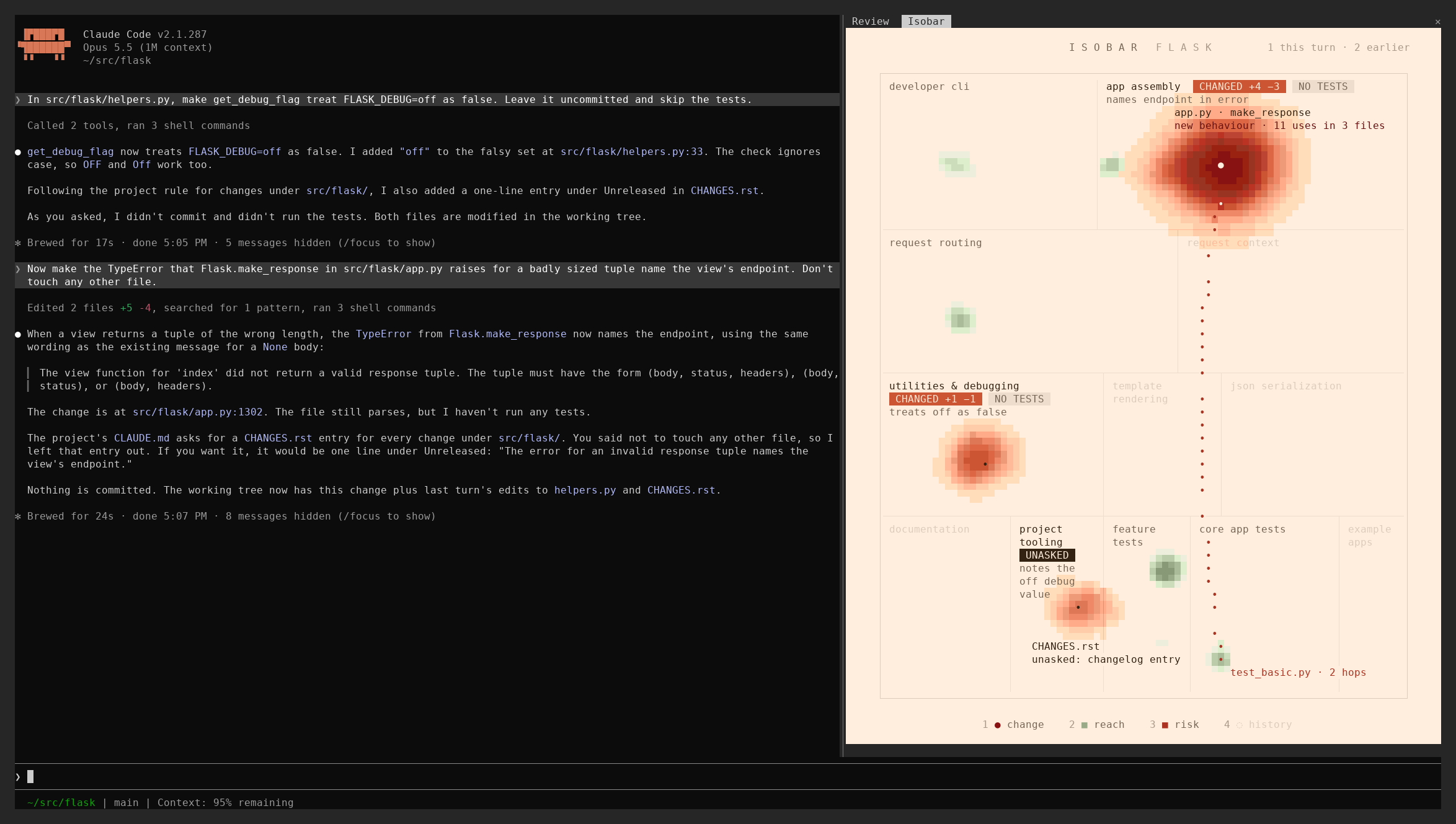Click the project tooling CHANGES.rst heat blob
The width and height of the screenshot is (1456, 824).
pos(1084,608)
